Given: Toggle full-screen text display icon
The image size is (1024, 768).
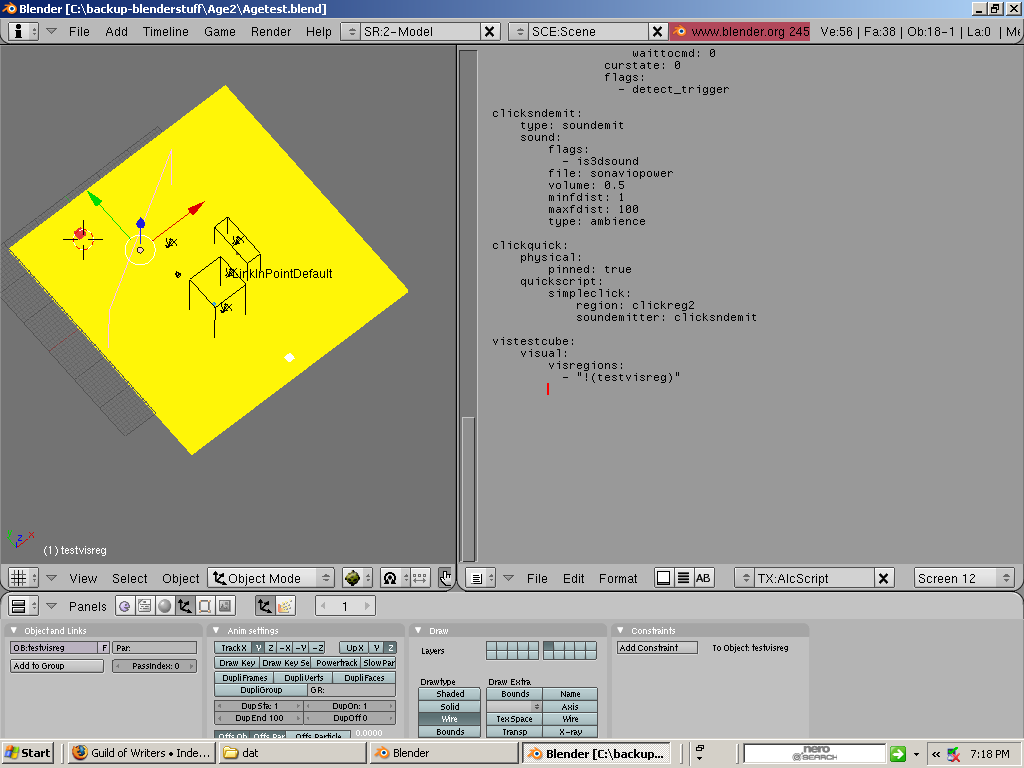Looking at the screenshot, I should point(664,578).
